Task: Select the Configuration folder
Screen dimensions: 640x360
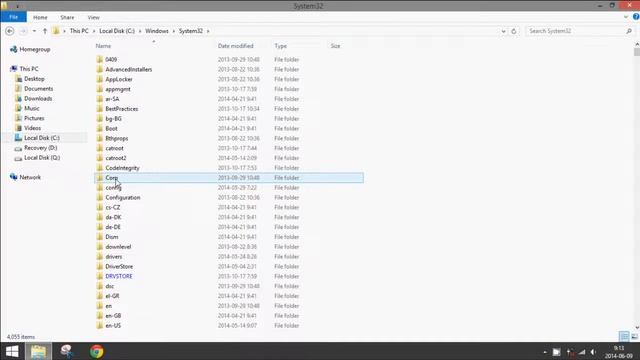Action: tap(123, 198)
